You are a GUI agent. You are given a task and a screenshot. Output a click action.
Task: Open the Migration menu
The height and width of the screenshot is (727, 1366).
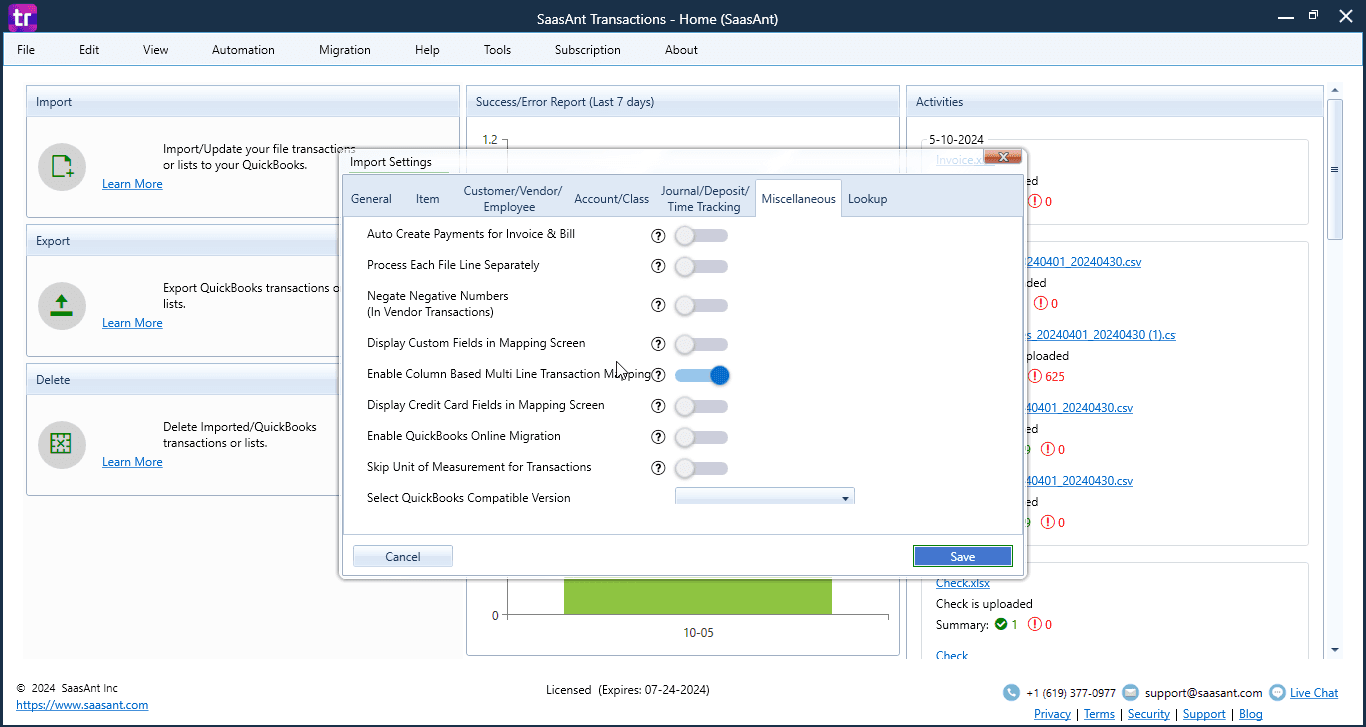[345, 49]
